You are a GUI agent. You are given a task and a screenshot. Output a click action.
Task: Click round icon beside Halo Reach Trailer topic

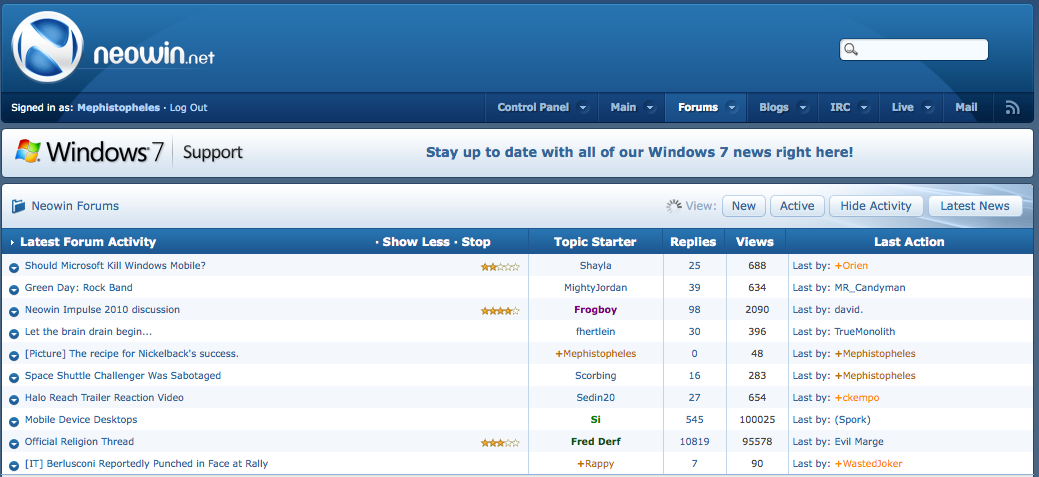point(14,399)
